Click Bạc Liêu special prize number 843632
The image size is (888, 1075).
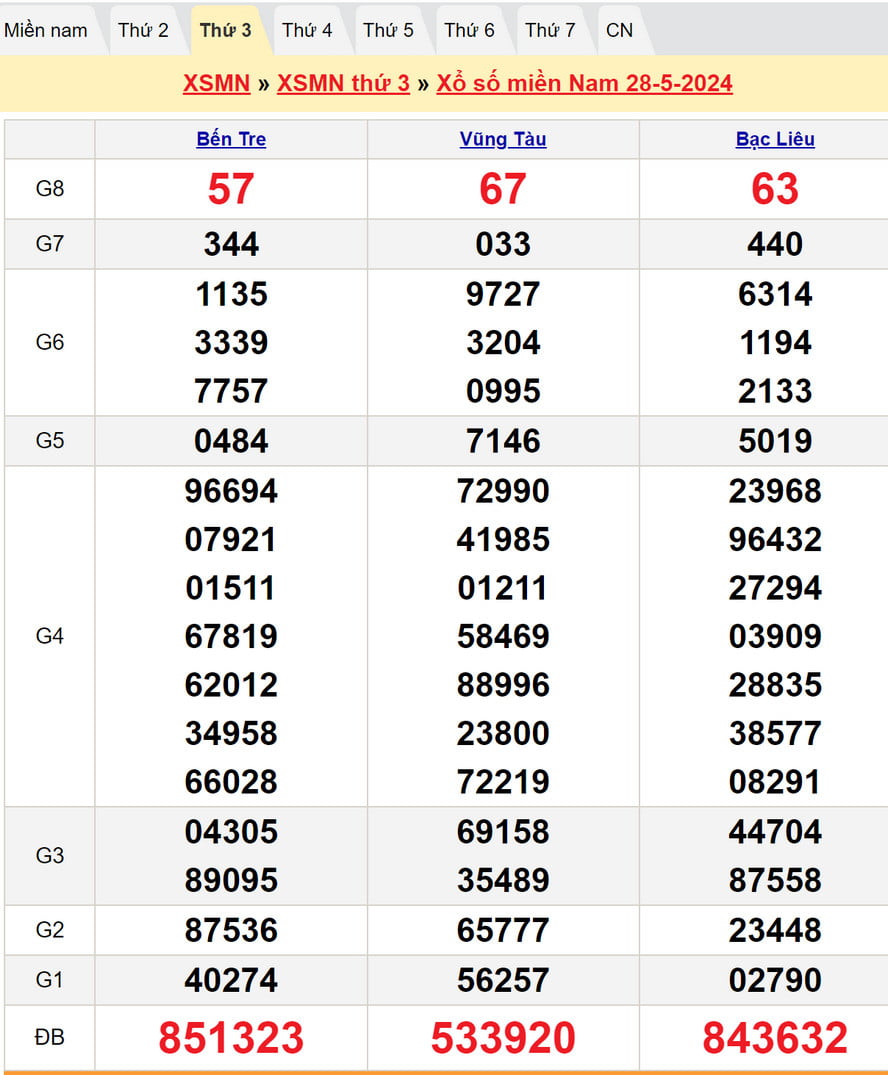point(775,1038)
